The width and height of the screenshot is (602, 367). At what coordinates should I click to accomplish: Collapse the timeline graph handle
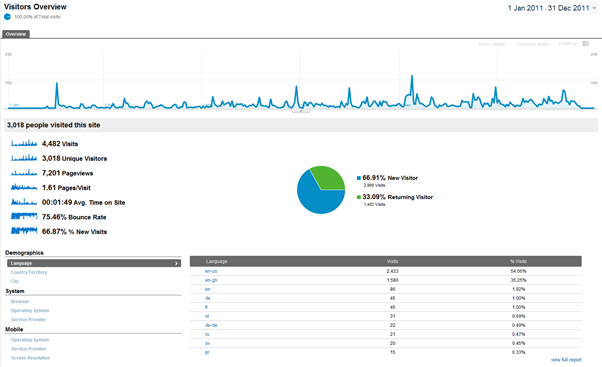click(x=301, y=111)
